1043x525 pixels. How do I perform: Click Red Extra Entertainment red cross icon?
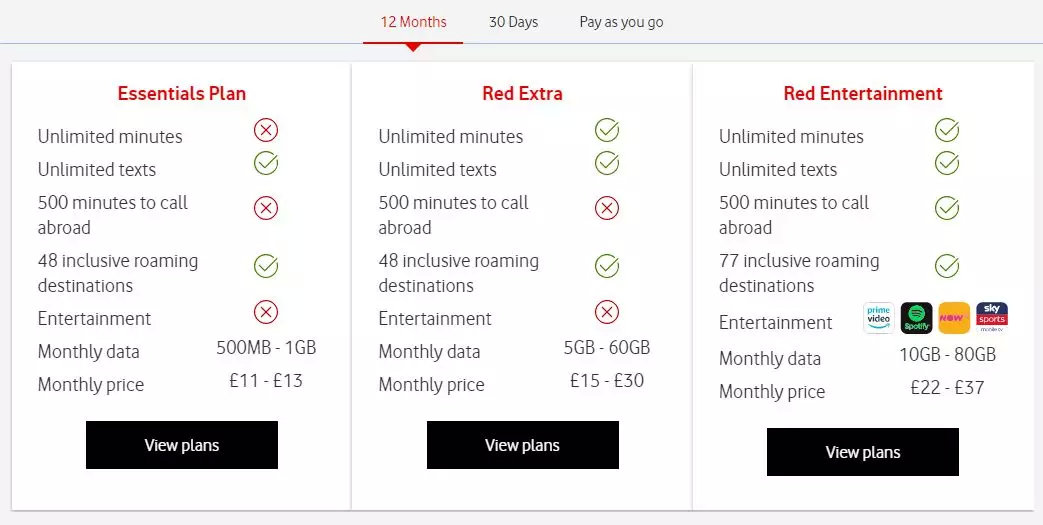tap(607, 312)
